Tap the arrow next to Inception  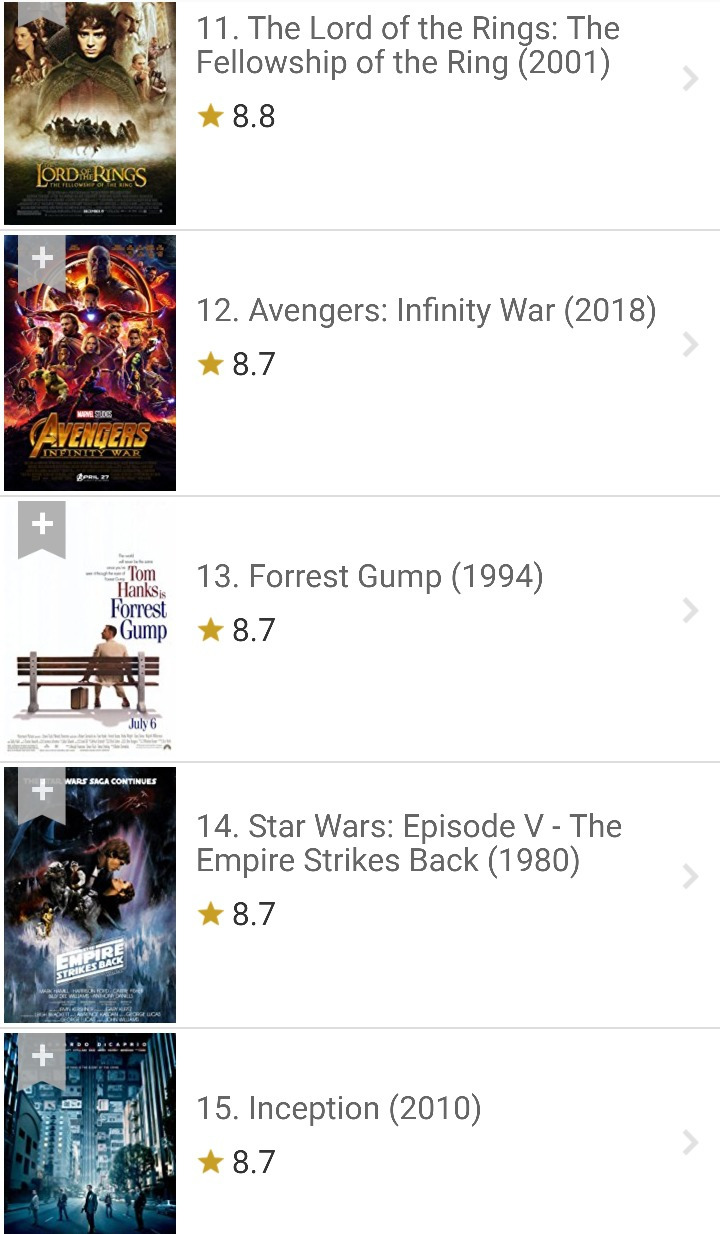coord(690,1143)
